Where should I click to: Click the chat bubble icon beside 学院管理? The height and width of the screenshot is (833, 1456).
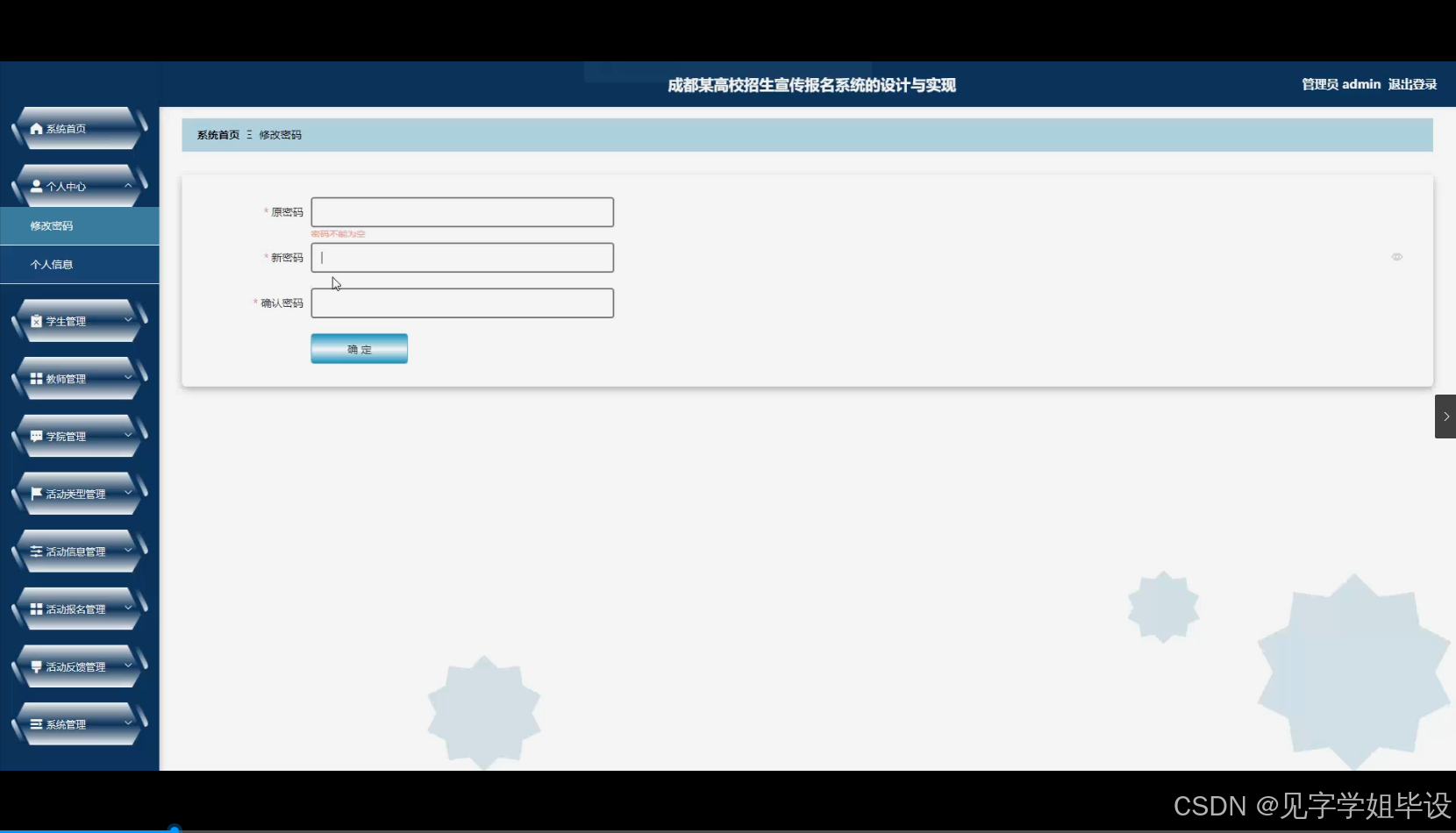pos(36,436)
